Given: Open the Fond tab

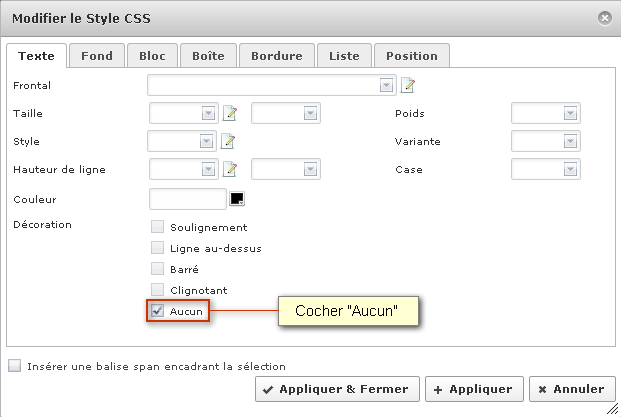Looking at the screenshot, I should tap(97, 56).
